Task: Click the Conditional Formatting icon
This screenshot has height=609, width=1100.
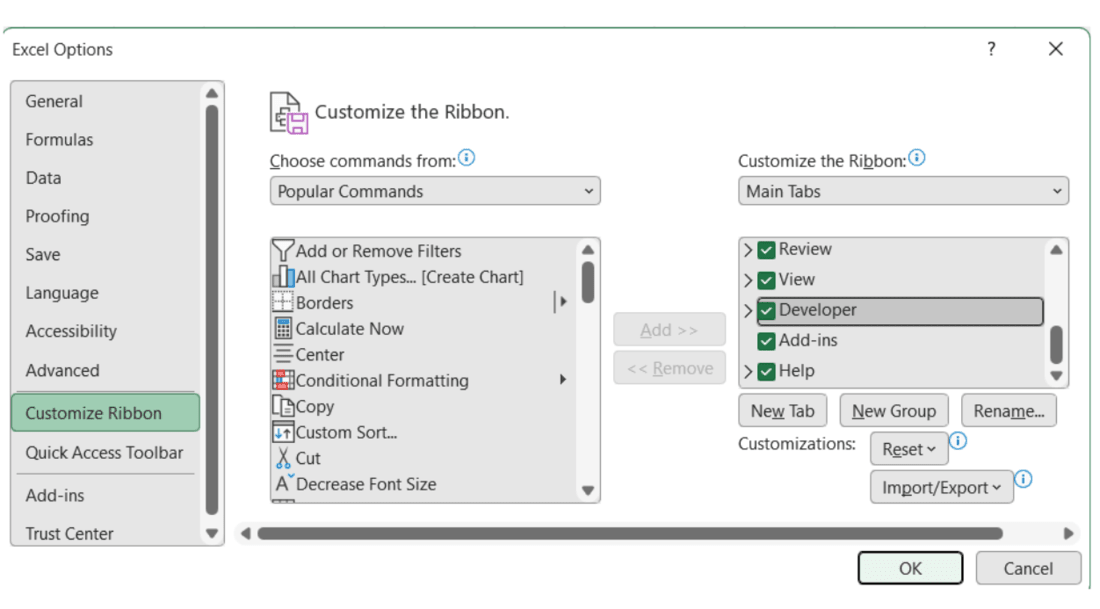Action: pyautogui.click(x=283, y=381)
